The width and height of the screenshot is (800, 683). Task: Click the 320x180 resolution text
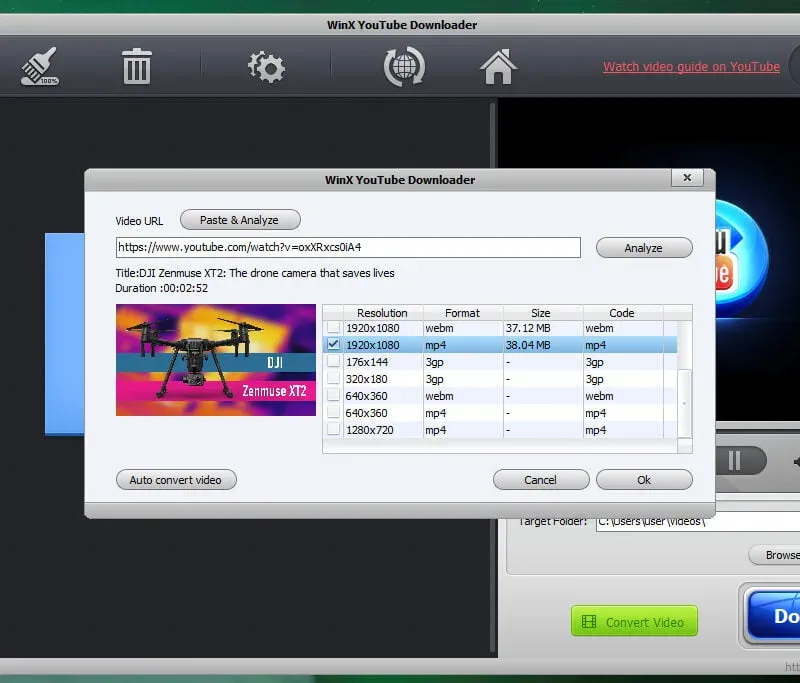(x=366, y=379)
